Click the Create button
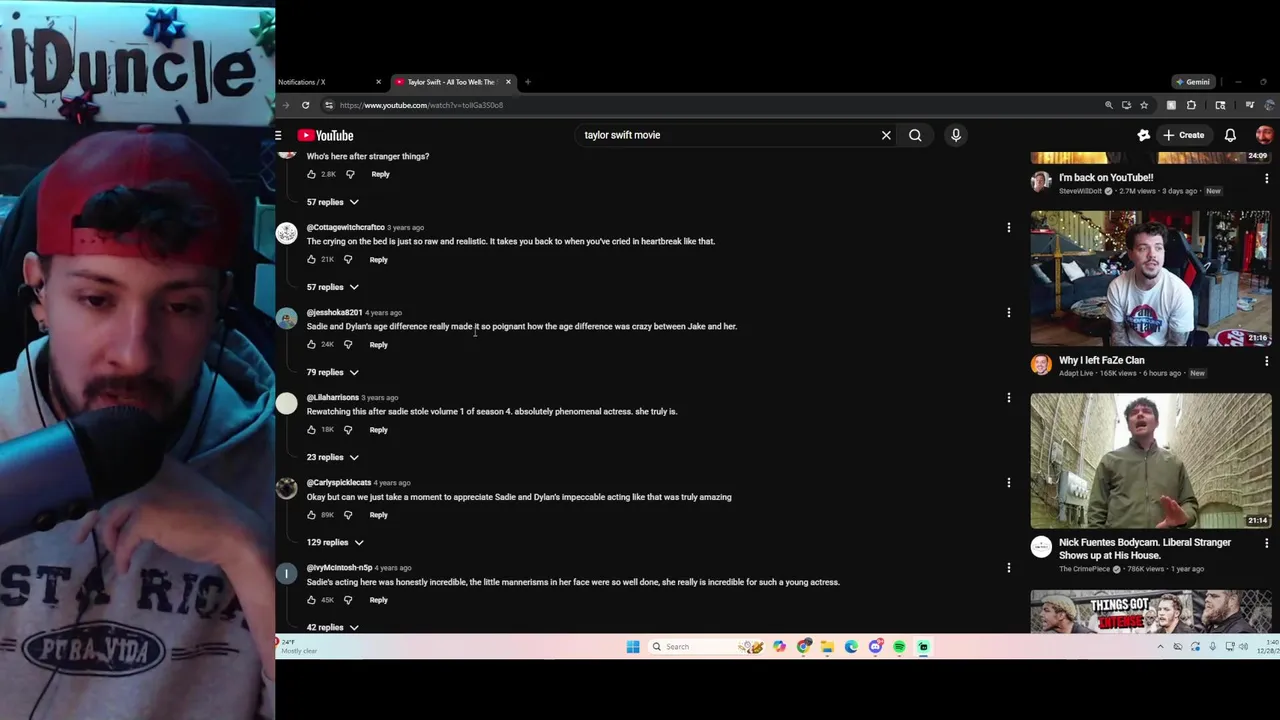The image size is (1280, 720). (1183, 135)
